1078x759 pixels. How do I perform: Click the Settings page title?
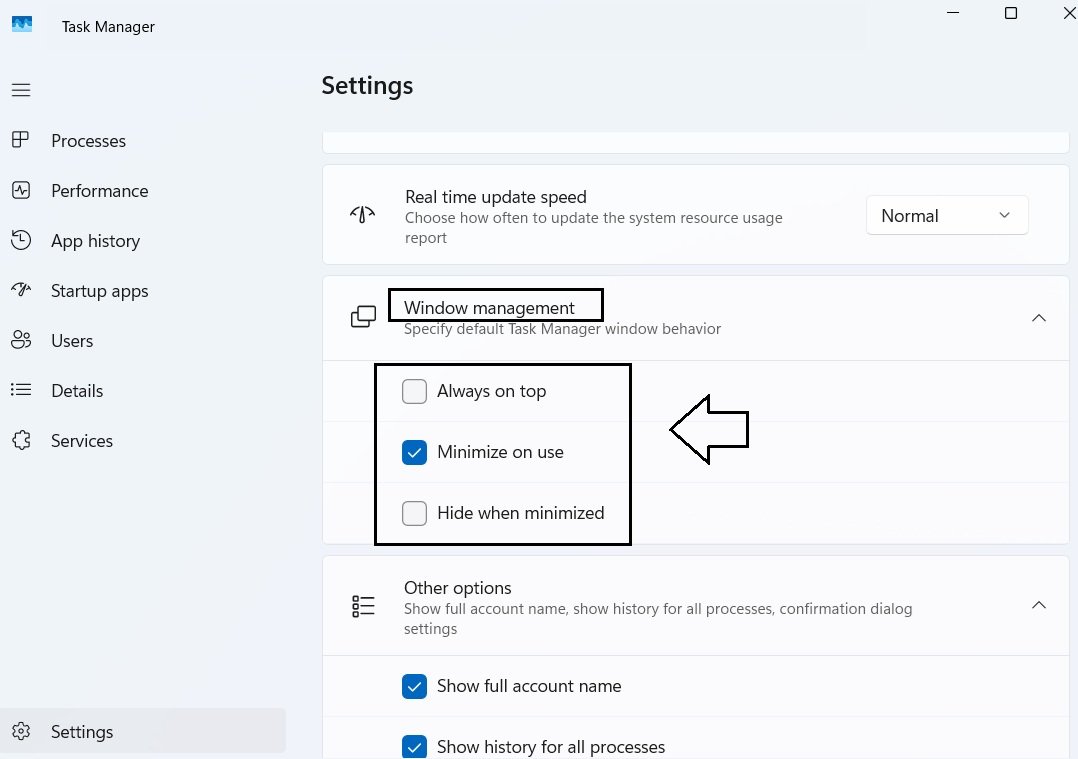(367, 85)
